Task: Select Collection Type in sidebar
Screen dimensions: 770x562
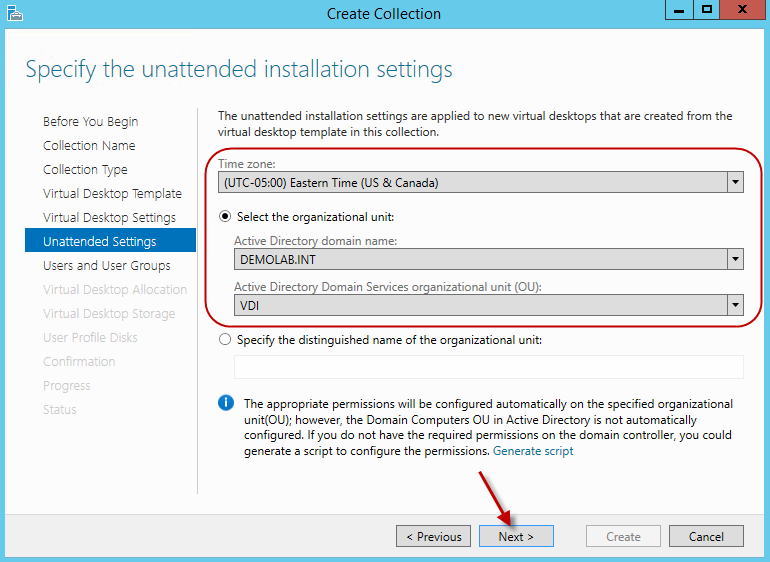Action: (85, 170)
